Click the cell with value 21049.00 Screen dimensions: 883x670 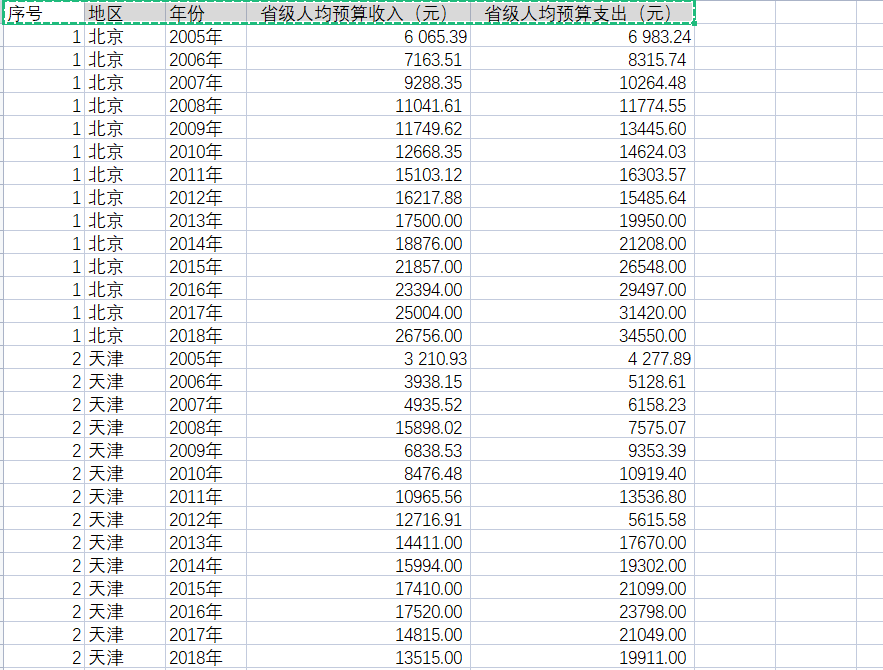click(582, 635)
